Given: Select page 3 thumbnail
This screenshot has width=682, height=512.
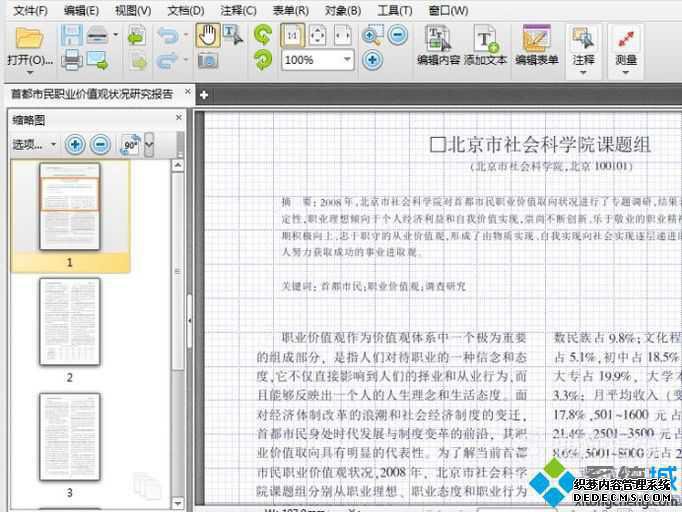Looking at the screenshot, I should coord(70,437).
